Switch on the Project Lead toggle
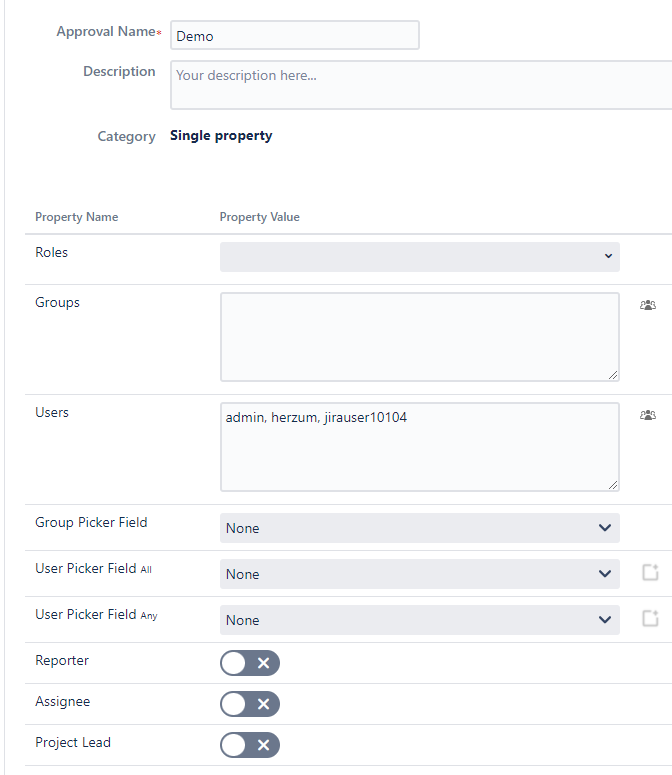This screenshot has height=775, width=672. tap(250, 745)
